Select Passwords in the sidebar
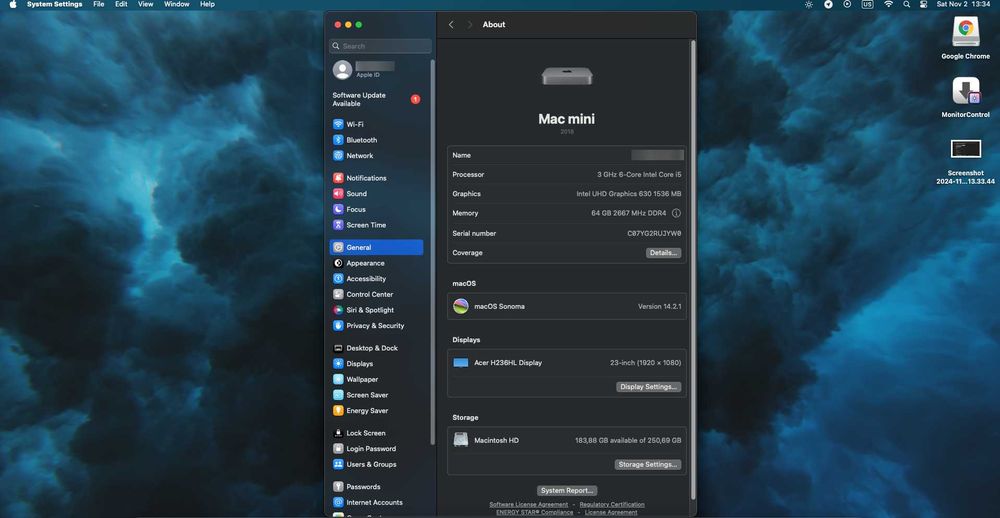 (376, 487)
